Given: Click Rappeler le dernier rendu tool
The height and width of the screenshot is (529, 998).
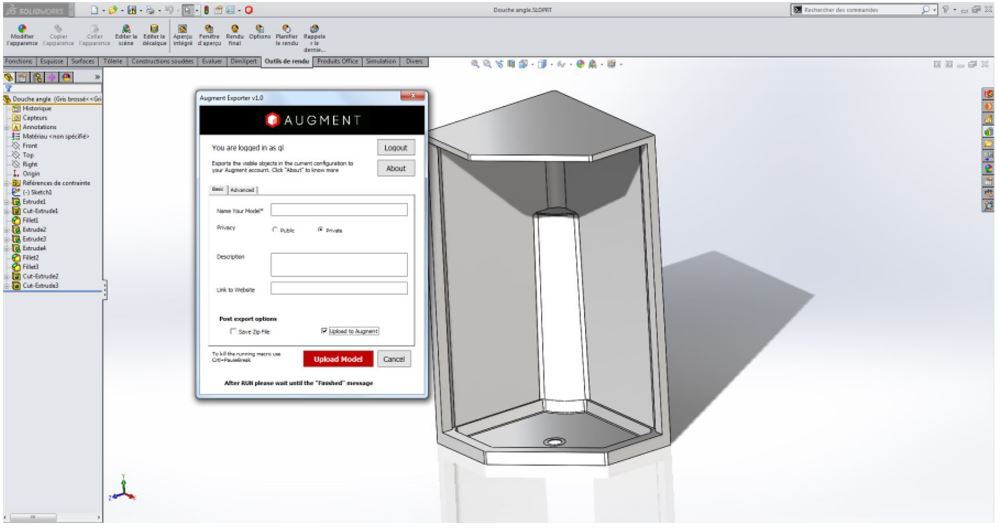Looking at the screenshot, I should [x=314, y=38].
